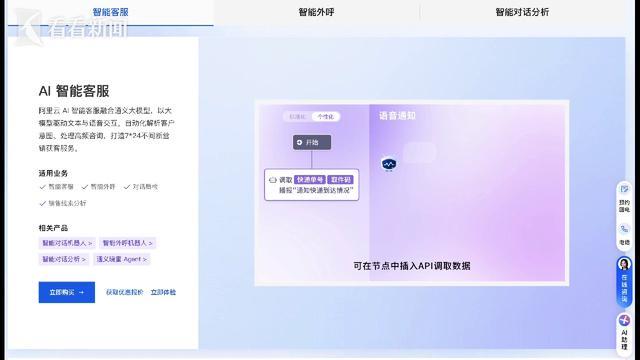
Task: Switch to the 智能客服 tab
Action: click(x=110, y=12)
